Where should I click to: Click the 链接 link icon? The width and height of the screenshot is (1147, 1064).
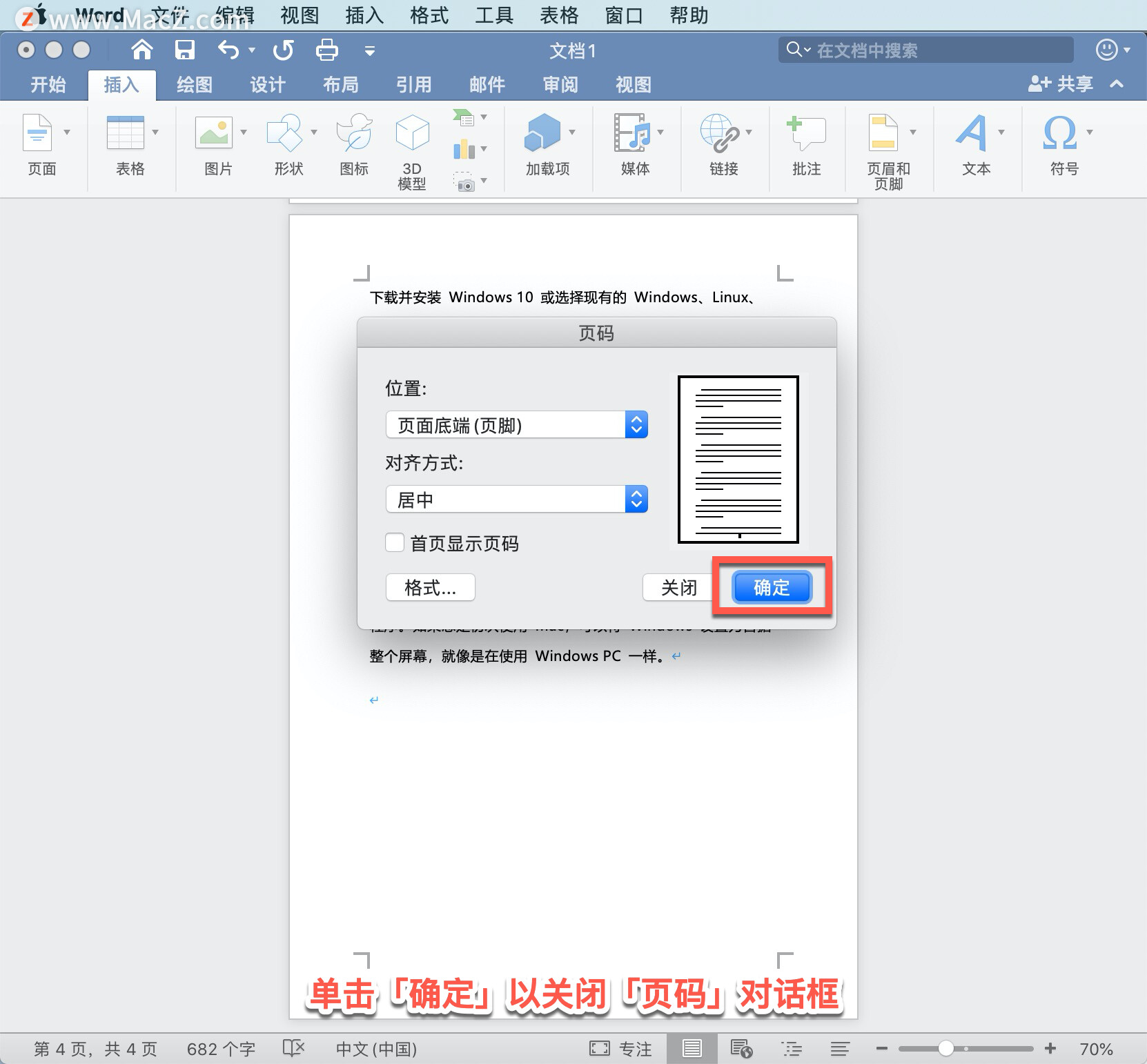720,132
